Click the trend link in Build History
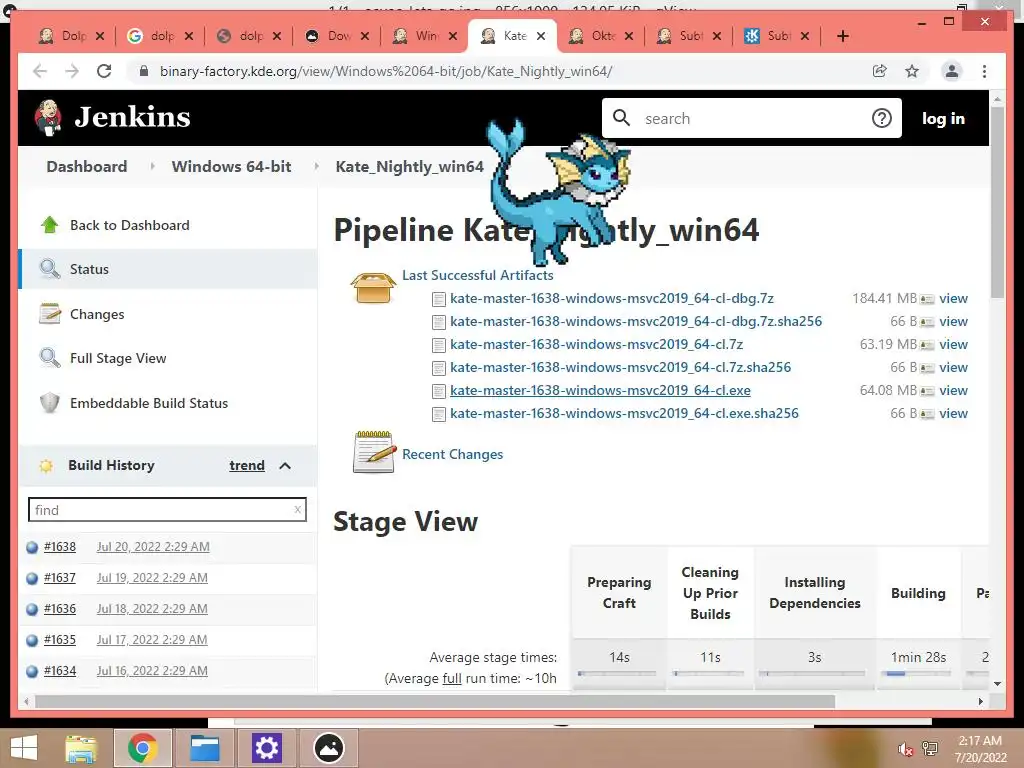The height and width of the screenshot is (768, 1024). 247,466
